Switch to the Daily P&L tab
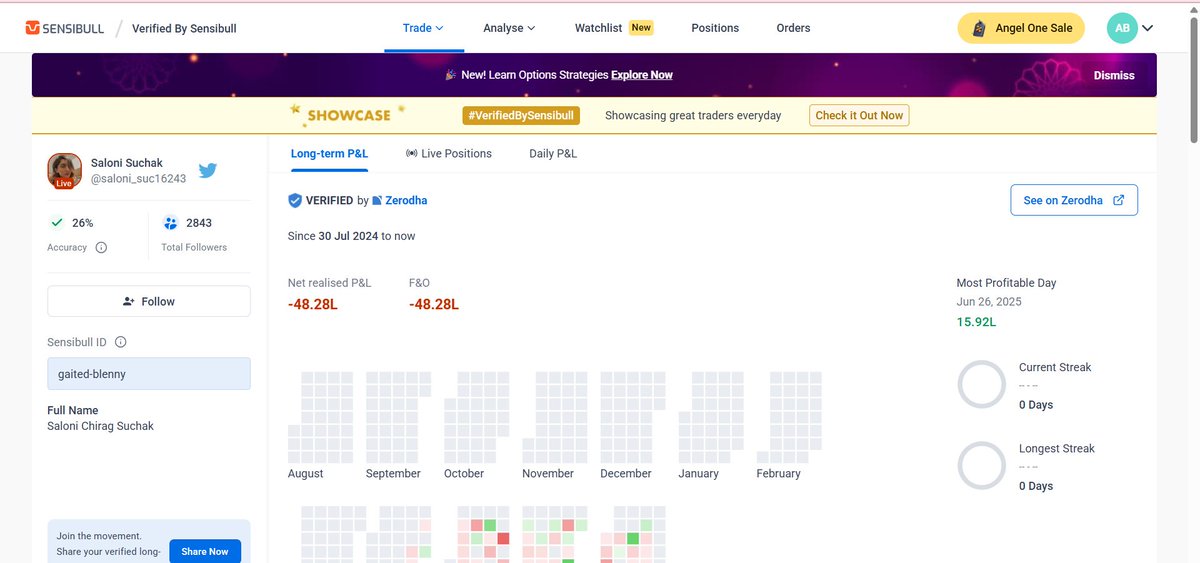The image size is (1200, 563). 553,153
